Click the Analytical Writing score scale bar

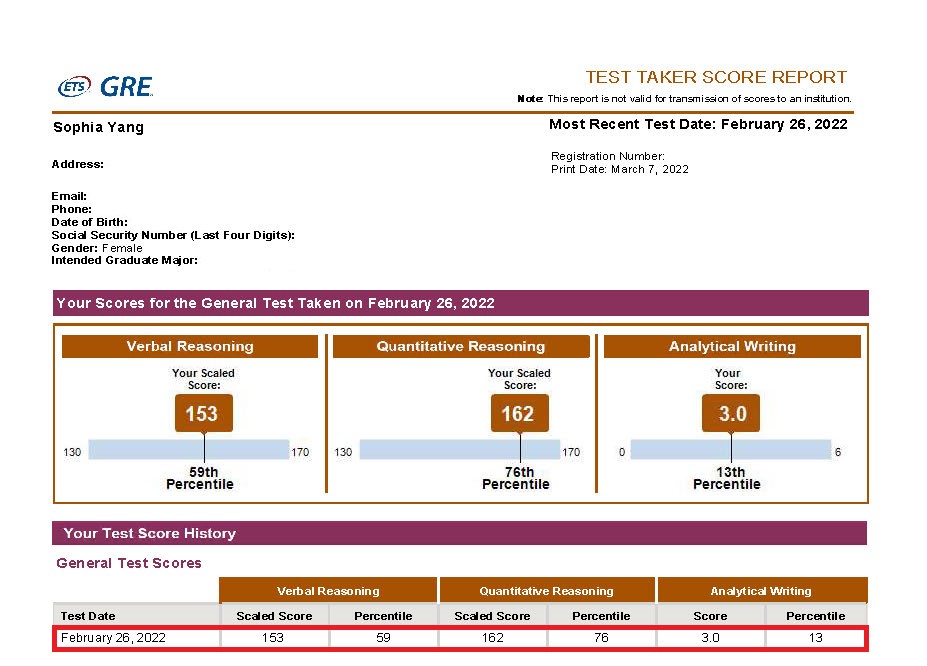(x=731, y=450)
